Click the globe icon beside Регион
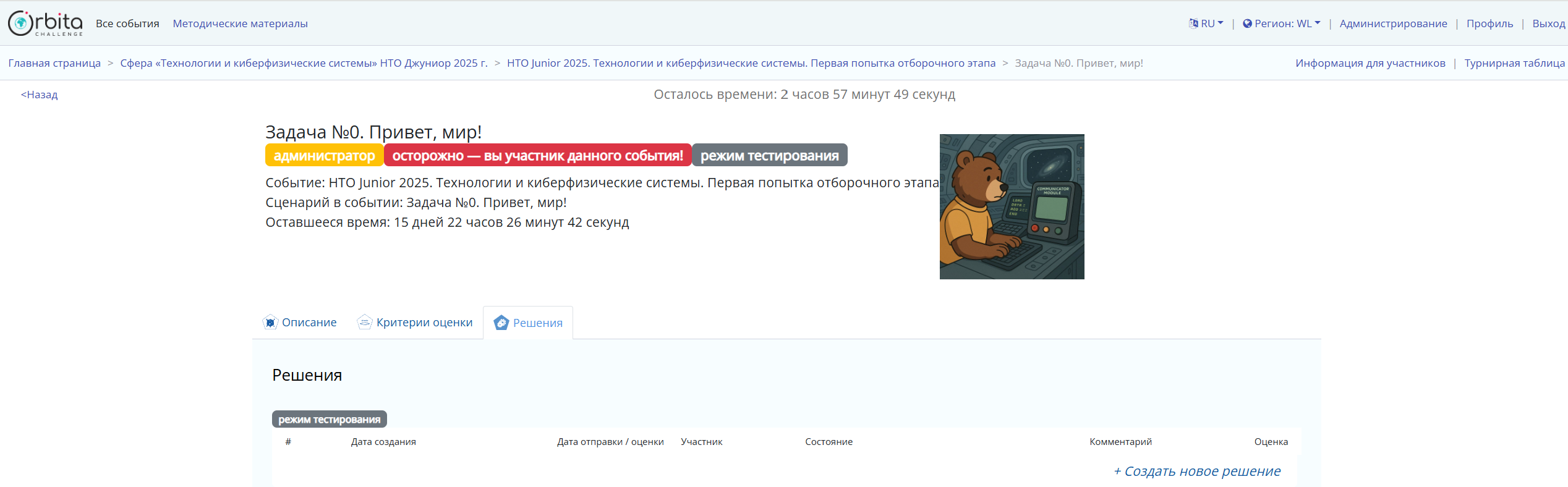This screenshot has width=1568, height=487. click(x=1247, y=23)
